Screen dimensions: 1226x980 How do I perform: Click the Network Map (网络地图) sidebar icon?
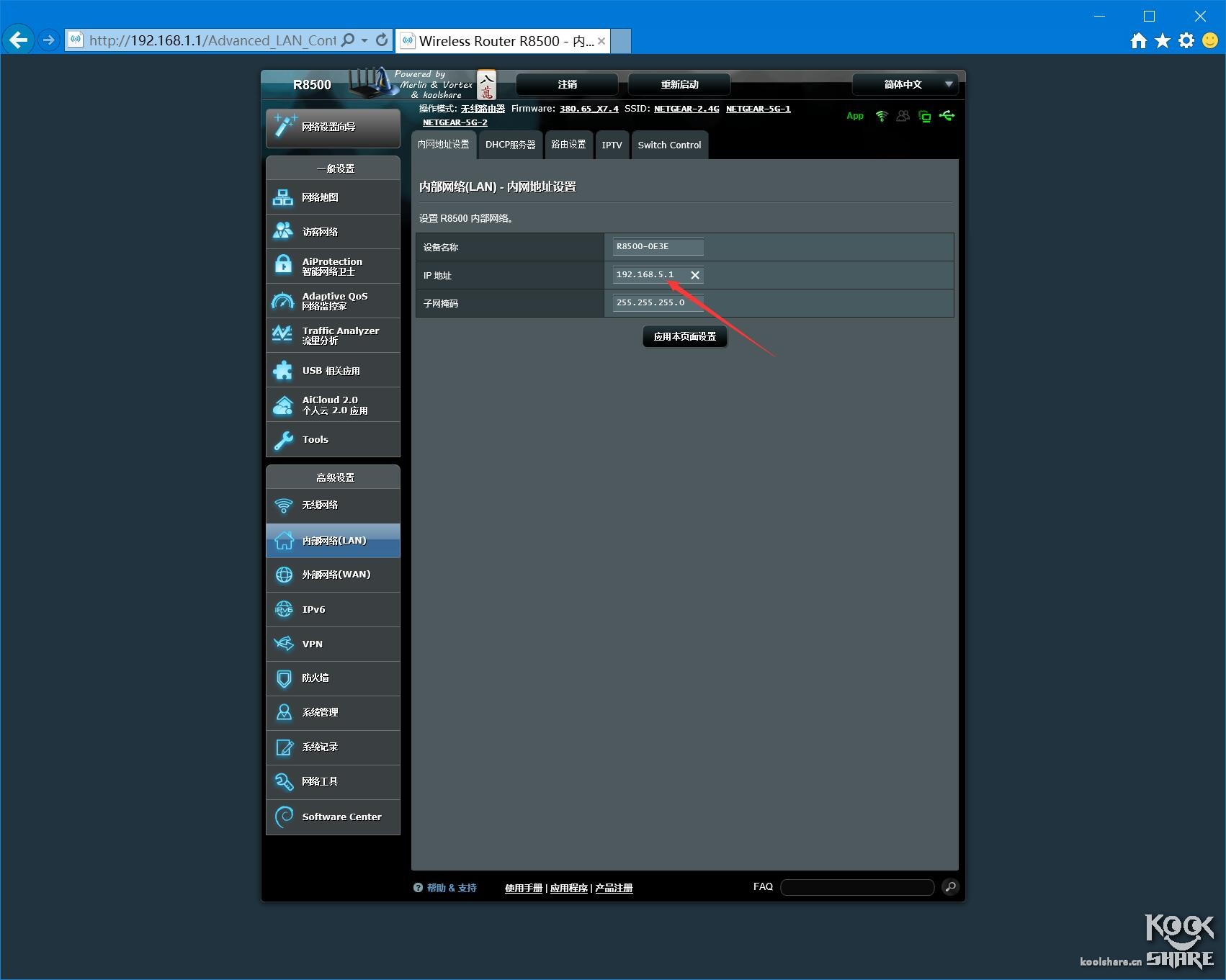pos(283,197)
